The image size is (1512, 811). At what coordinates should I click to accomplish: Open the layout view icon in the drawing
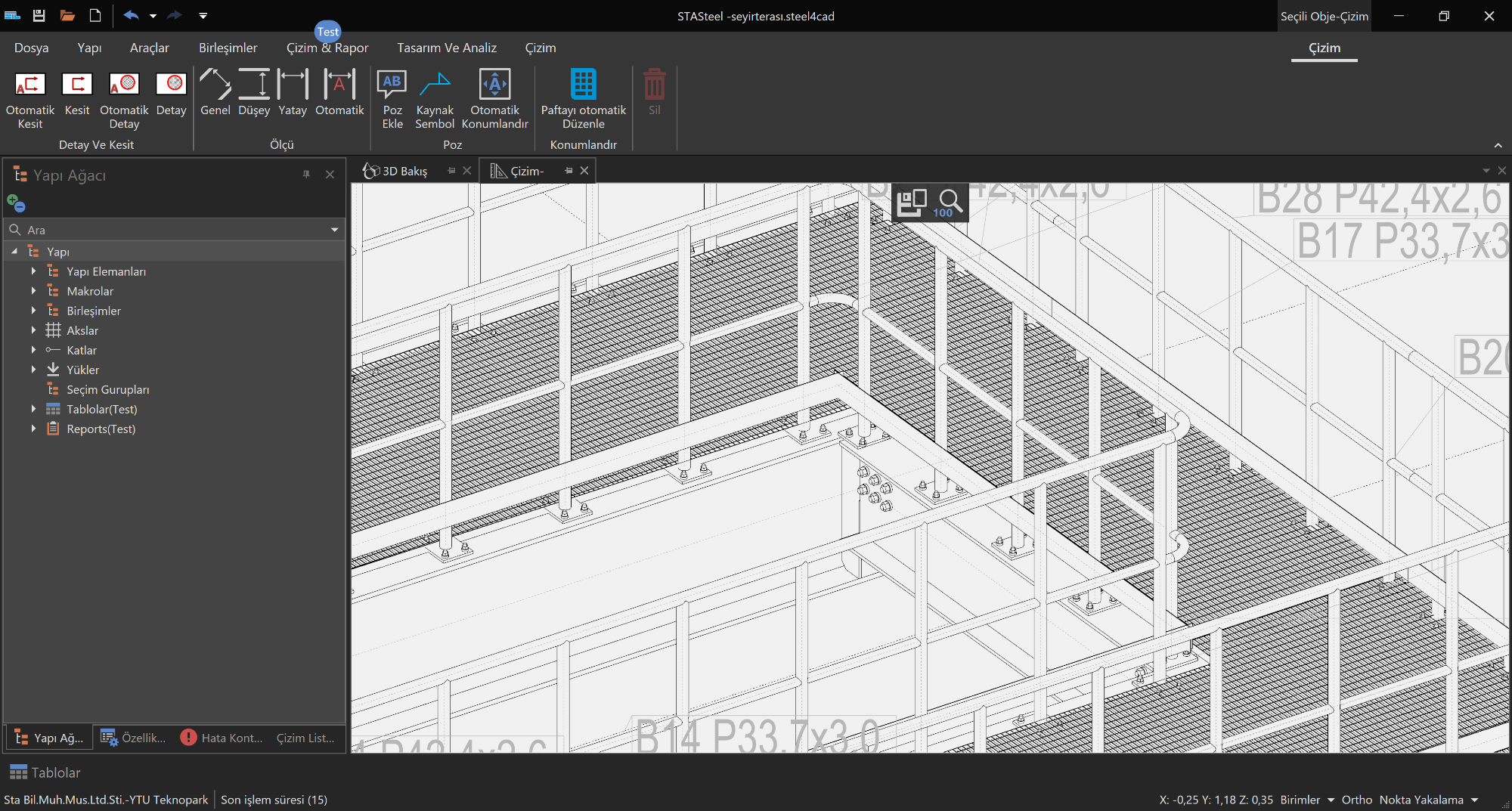point(911,203)
